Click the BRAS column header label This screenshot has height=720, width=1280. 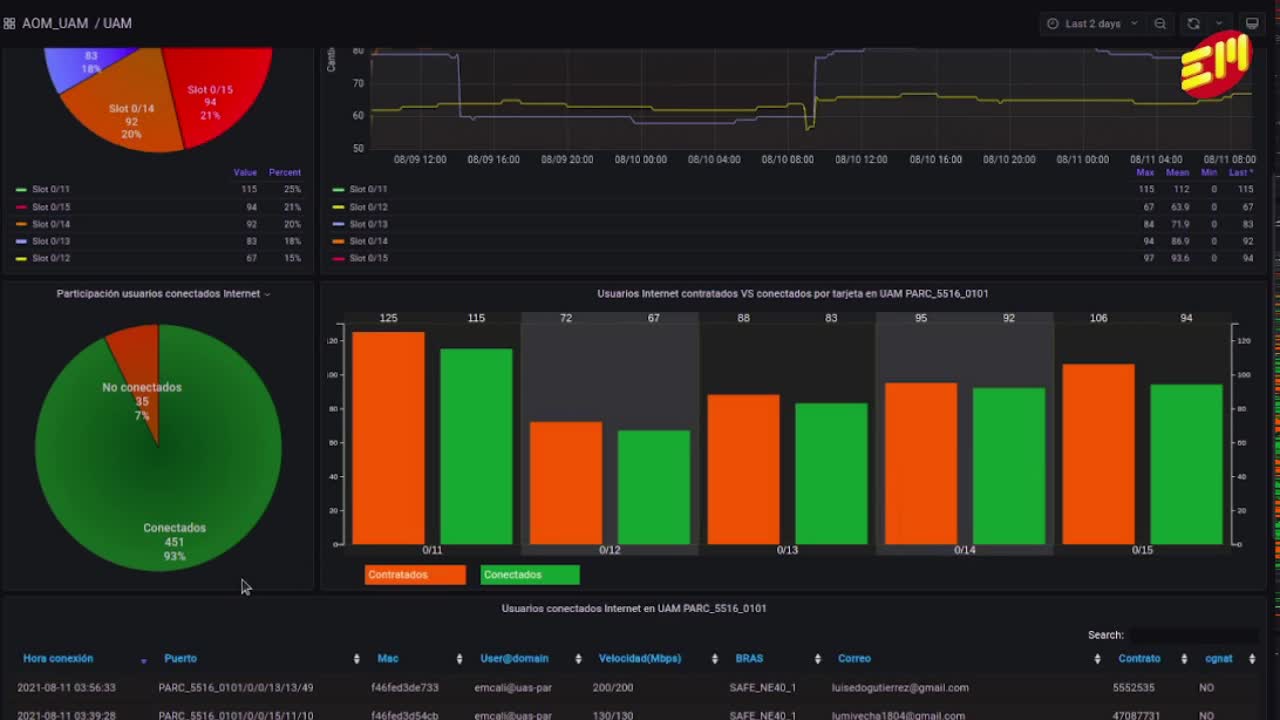pyautogui.click(x=749, y=659)
